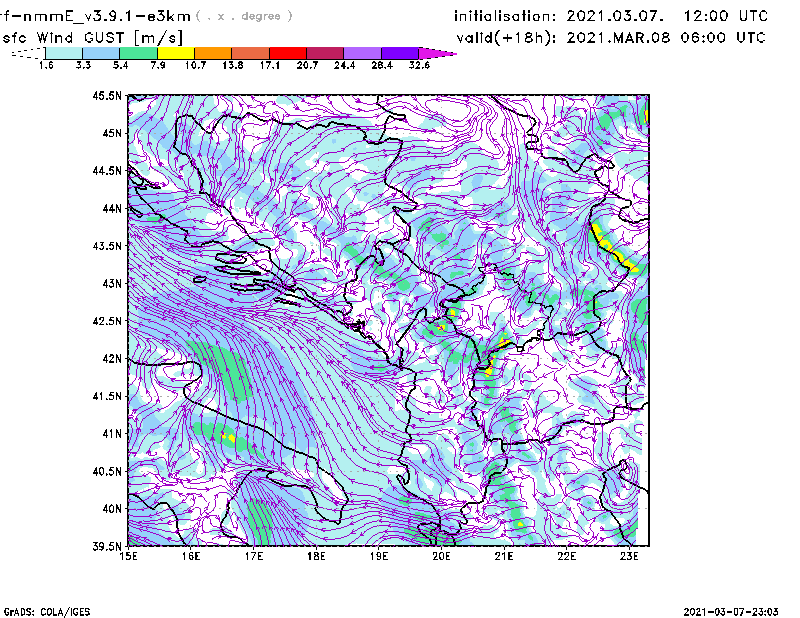This screenshot has height=618, width=800.
Task: Click the 'valid(+18h):' label
Action: [x=506, y=38]
